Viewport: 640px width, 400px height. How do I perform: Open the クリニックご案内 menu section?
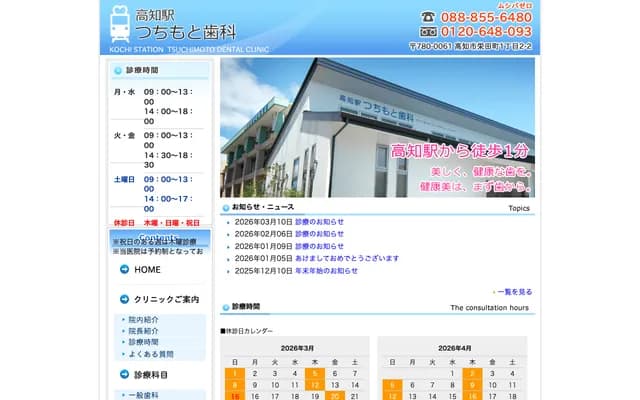tap(167, 300)
